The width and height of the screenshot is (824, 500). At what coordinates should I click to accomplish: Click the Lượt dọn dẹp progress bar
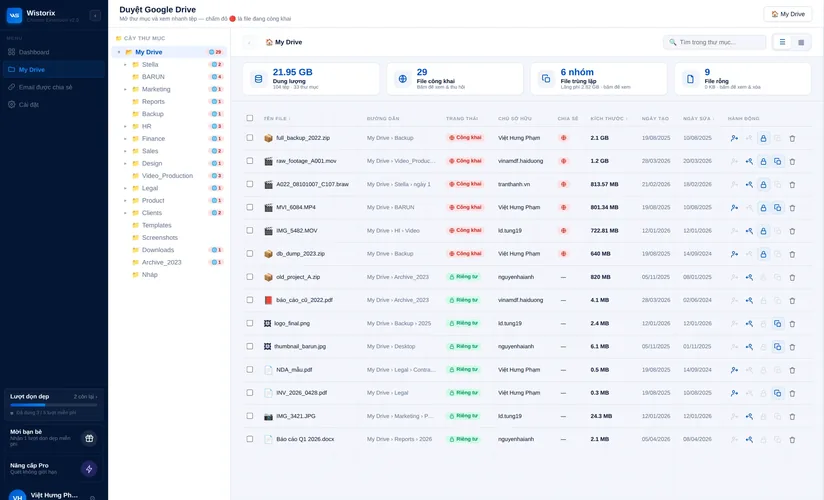54,405
